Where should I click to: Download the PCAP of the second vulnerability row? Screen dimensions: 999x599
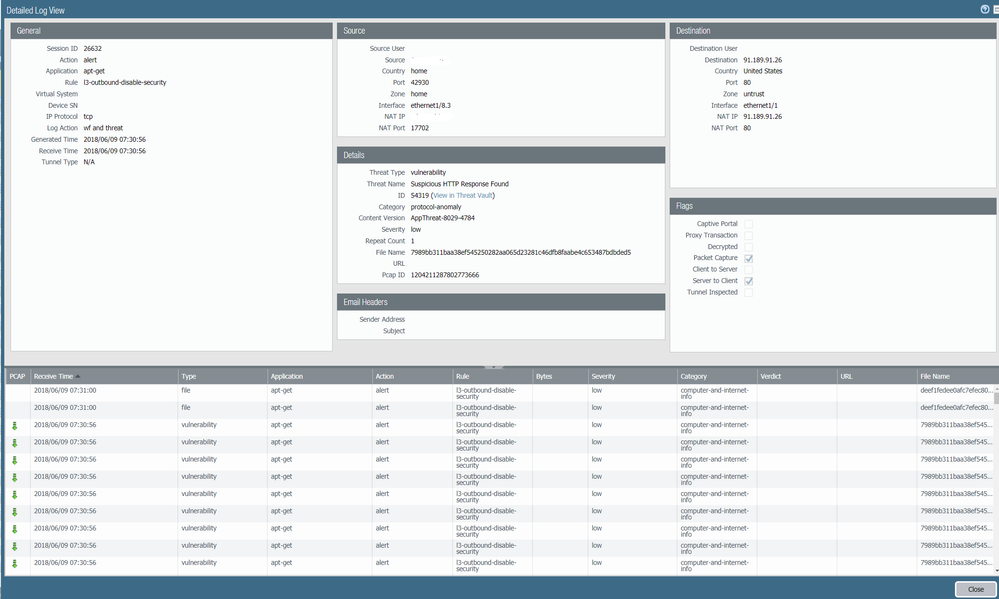(x=15, y=442)
